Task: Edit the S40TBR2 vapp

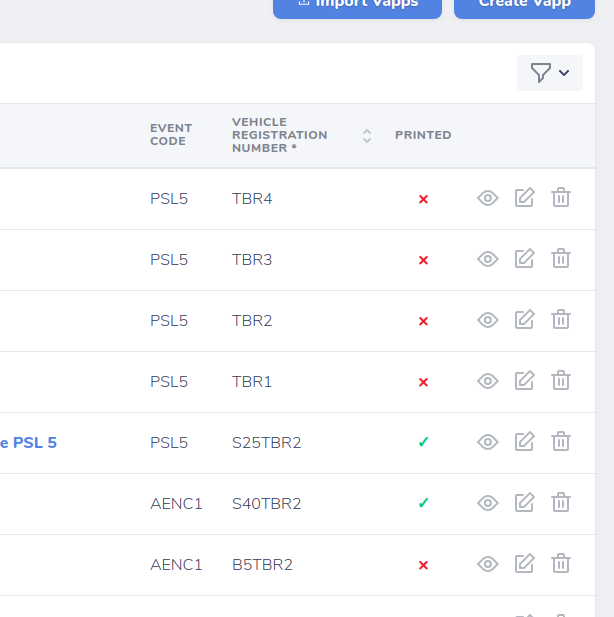Action: [x=525, y=502]
